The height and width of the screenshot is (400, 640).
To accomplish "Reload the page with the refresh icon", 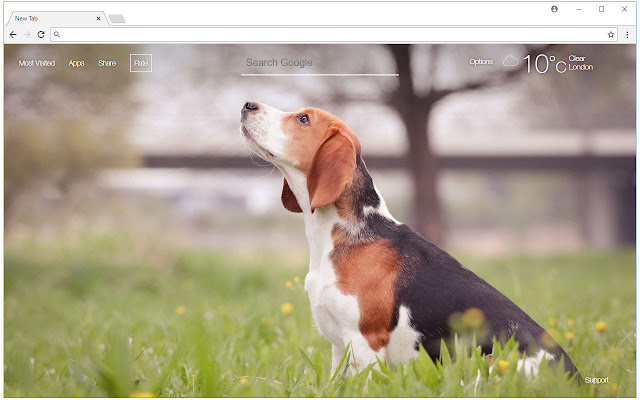I will [41, 35].
